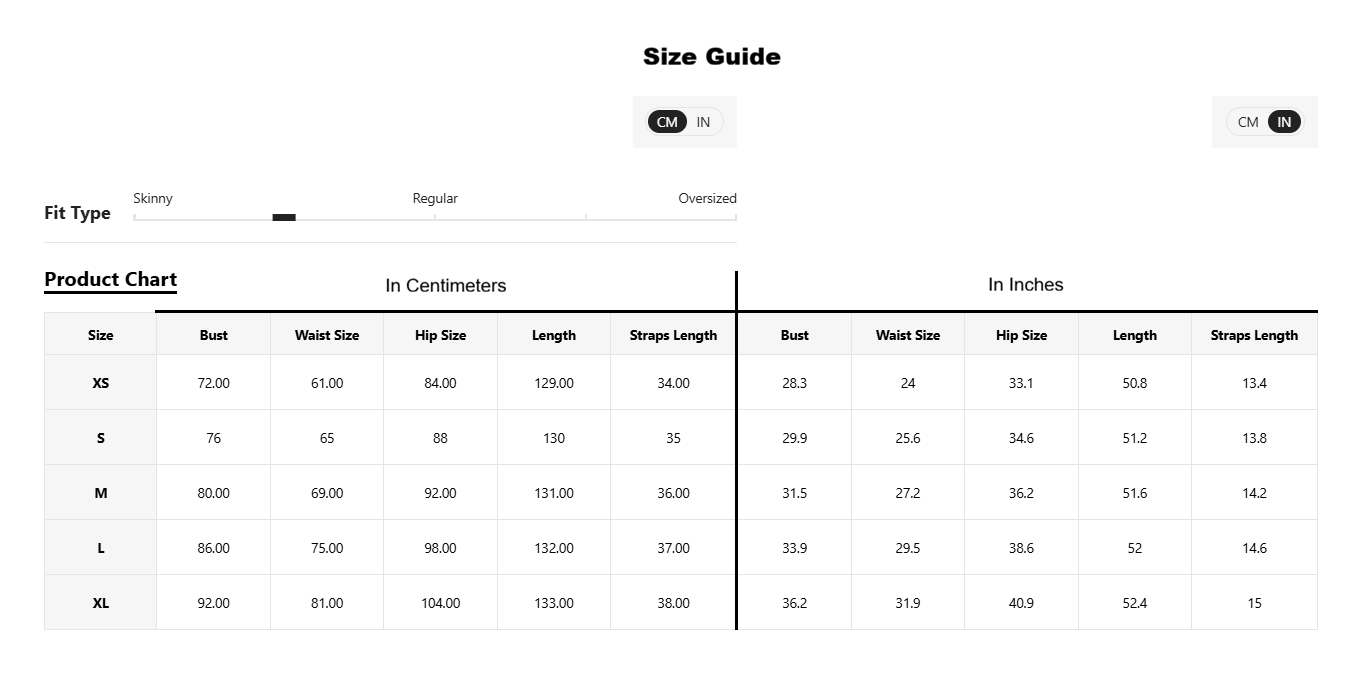This screenshot has width=1372, height=700.
Task: Switch left unit toggle to IN
Action: 704,122
